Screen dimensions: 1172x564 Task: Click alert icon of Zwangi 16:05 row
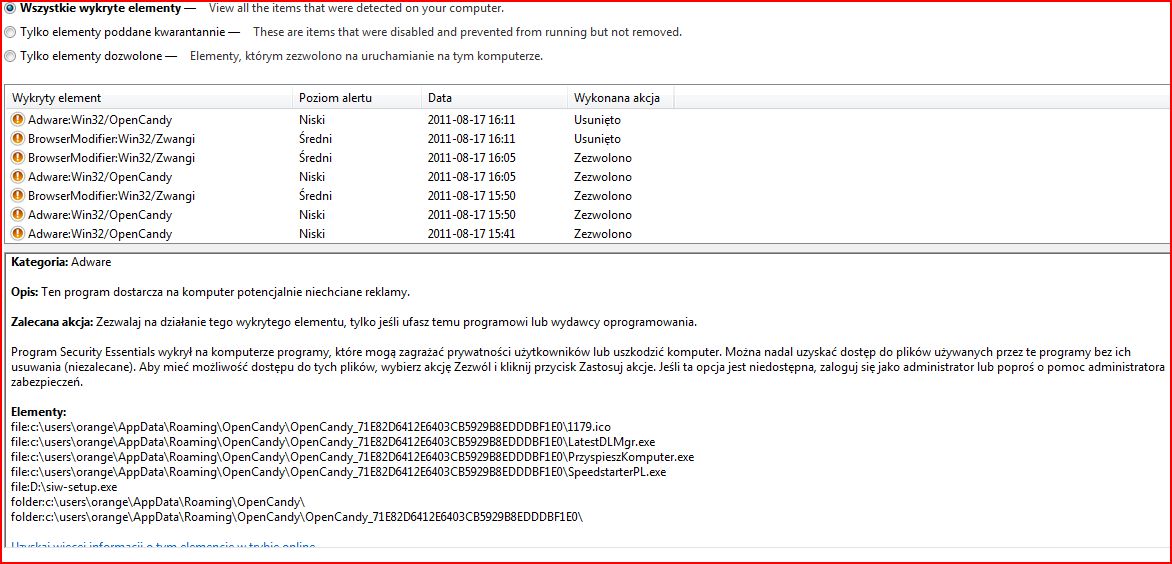click(x=18, y=158)
